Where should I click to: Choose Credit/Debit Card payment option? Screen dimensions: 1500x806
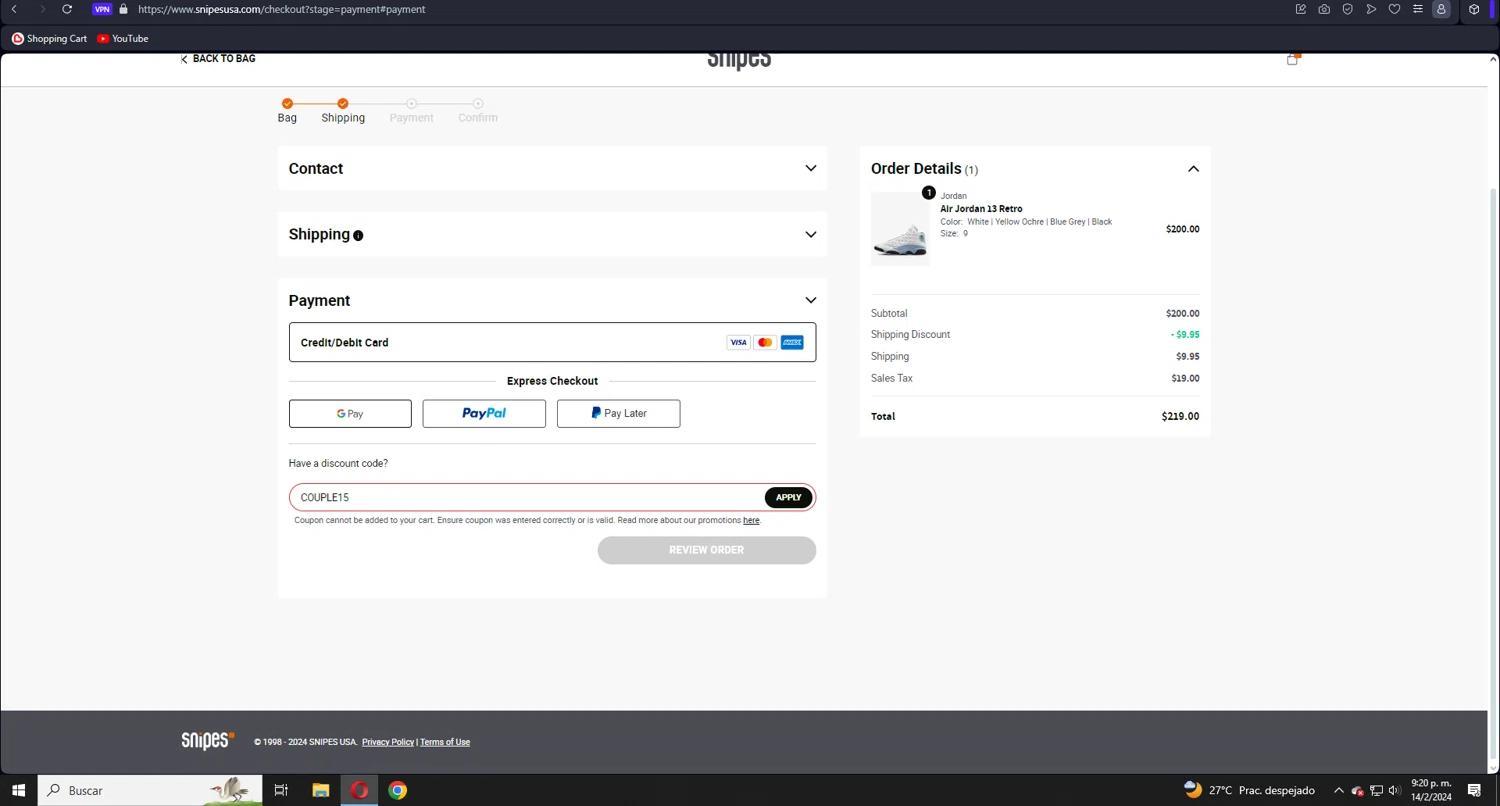click(x=552, y=342)
